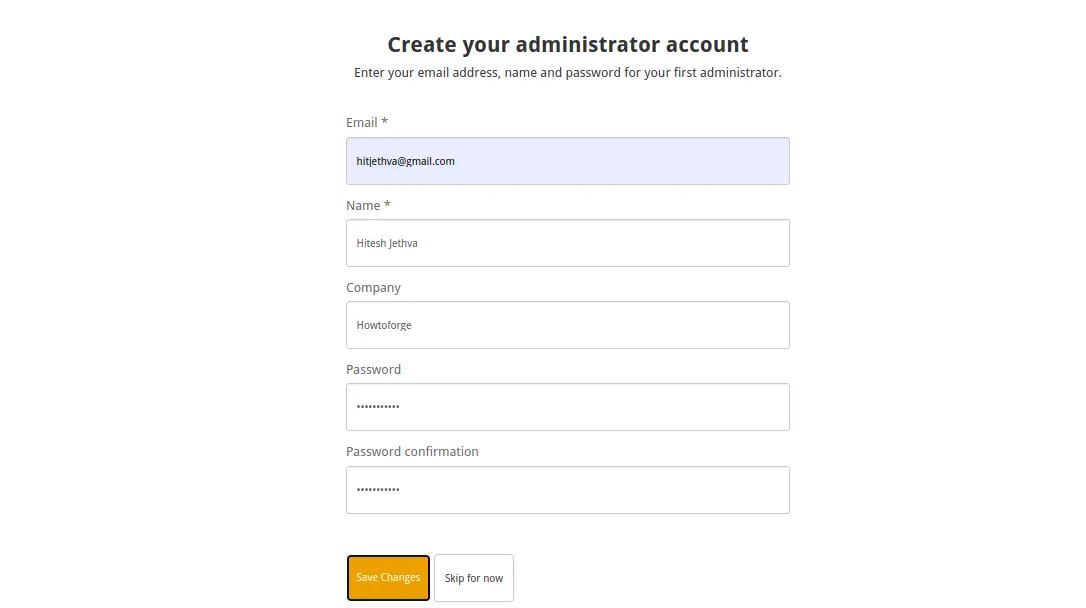Click the Password confirmation input field
Screen dimensions: 1086x608
pyautogui.click(x=567, y=490)
